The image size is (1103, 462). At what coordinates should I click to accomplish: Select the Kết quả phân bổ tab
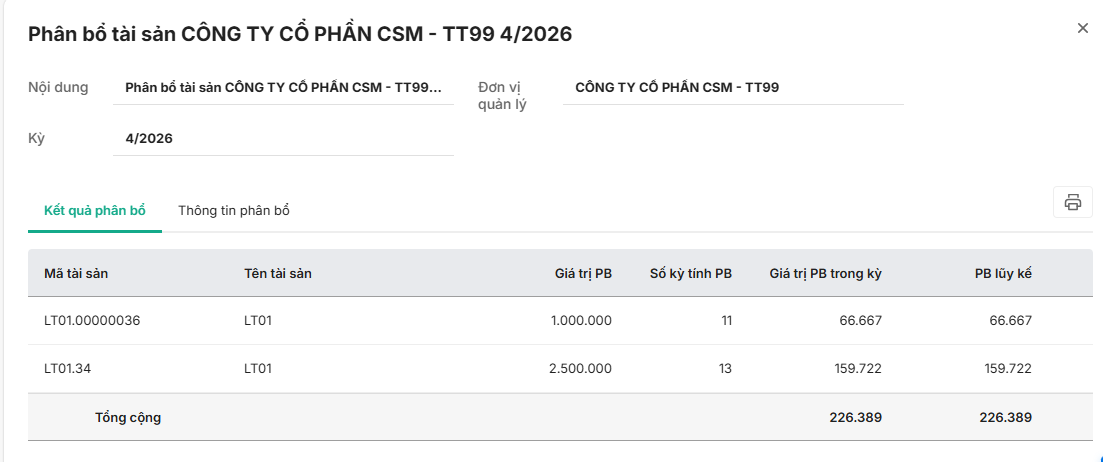pos(95,211)
